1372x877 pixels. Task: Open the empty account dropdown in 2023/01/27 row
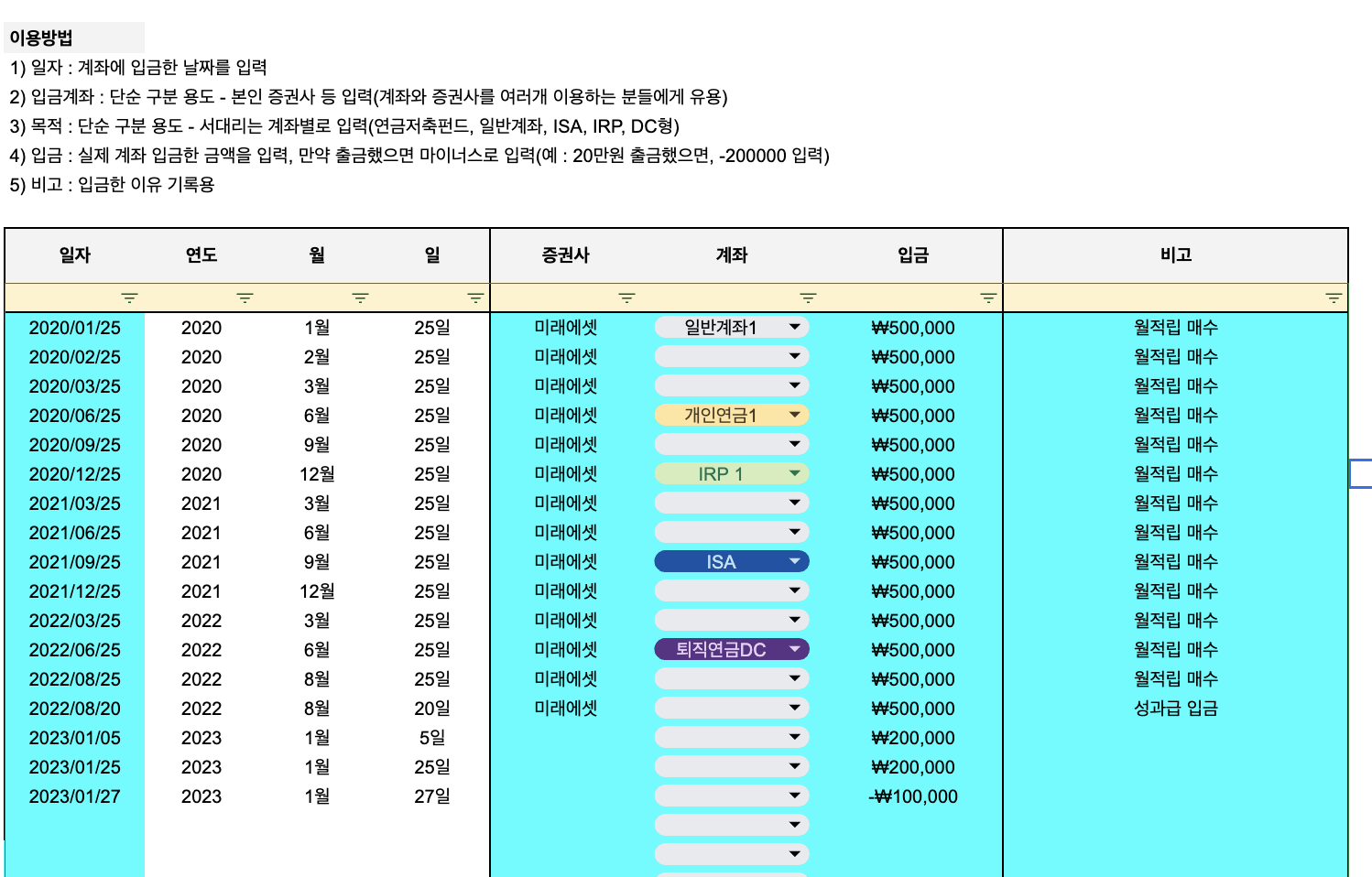click(x=732, y=796)
